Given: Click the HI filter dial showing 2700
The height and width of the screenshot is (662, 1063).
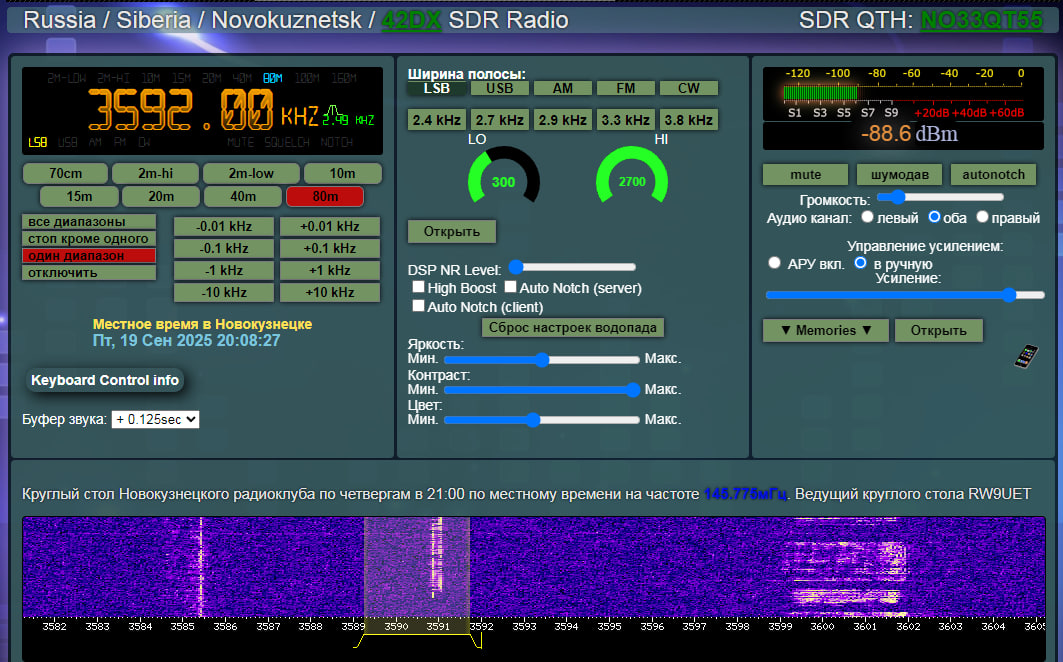Looking at the screenshot, I should (x=632, y=180).
